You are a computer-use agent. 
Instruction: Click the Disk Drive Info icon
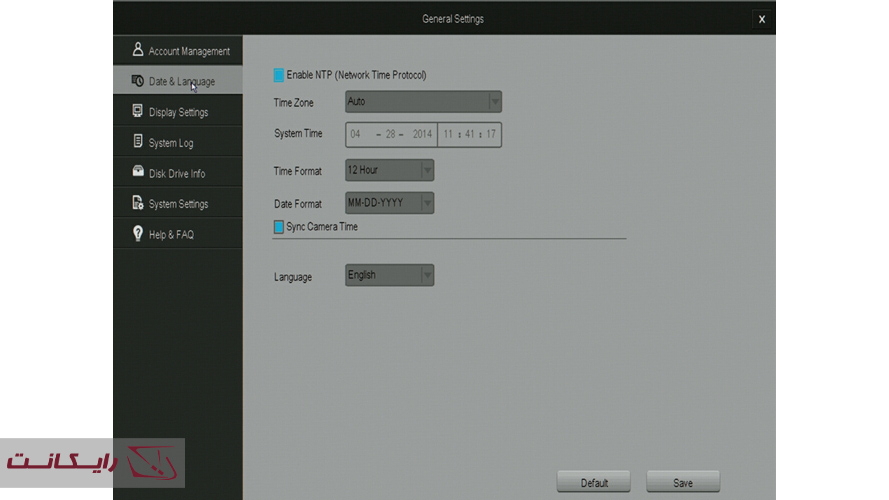click(138, 173)
